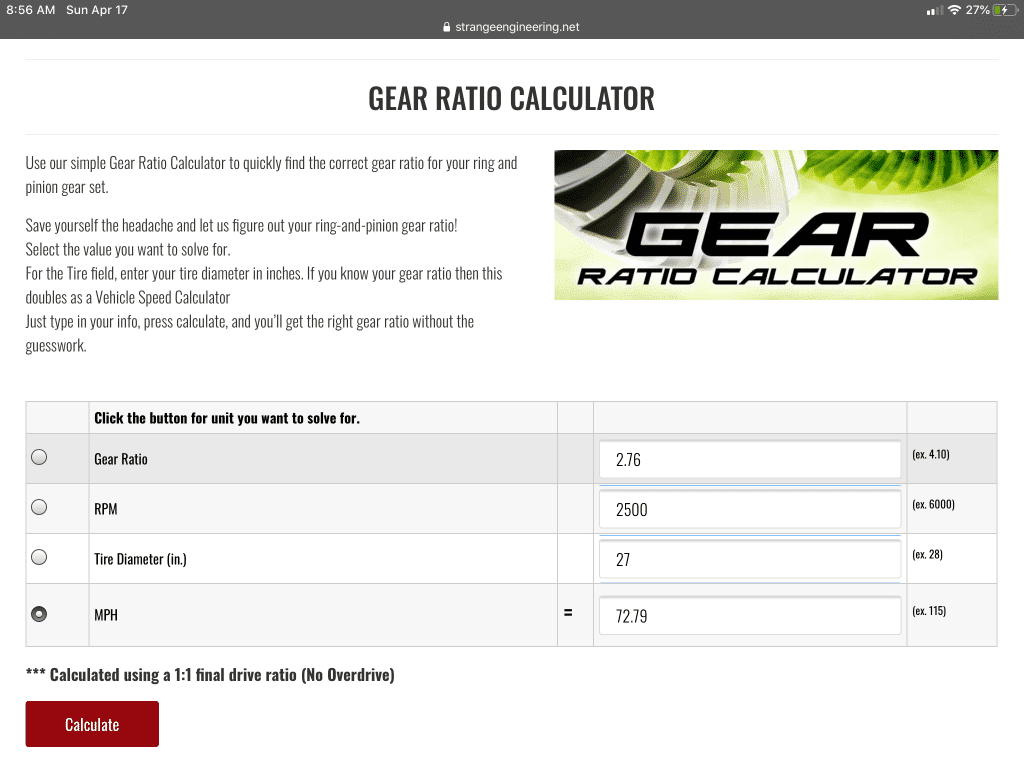
Task: Tap the lock icon beside the URL
Action: click(447, 27)
